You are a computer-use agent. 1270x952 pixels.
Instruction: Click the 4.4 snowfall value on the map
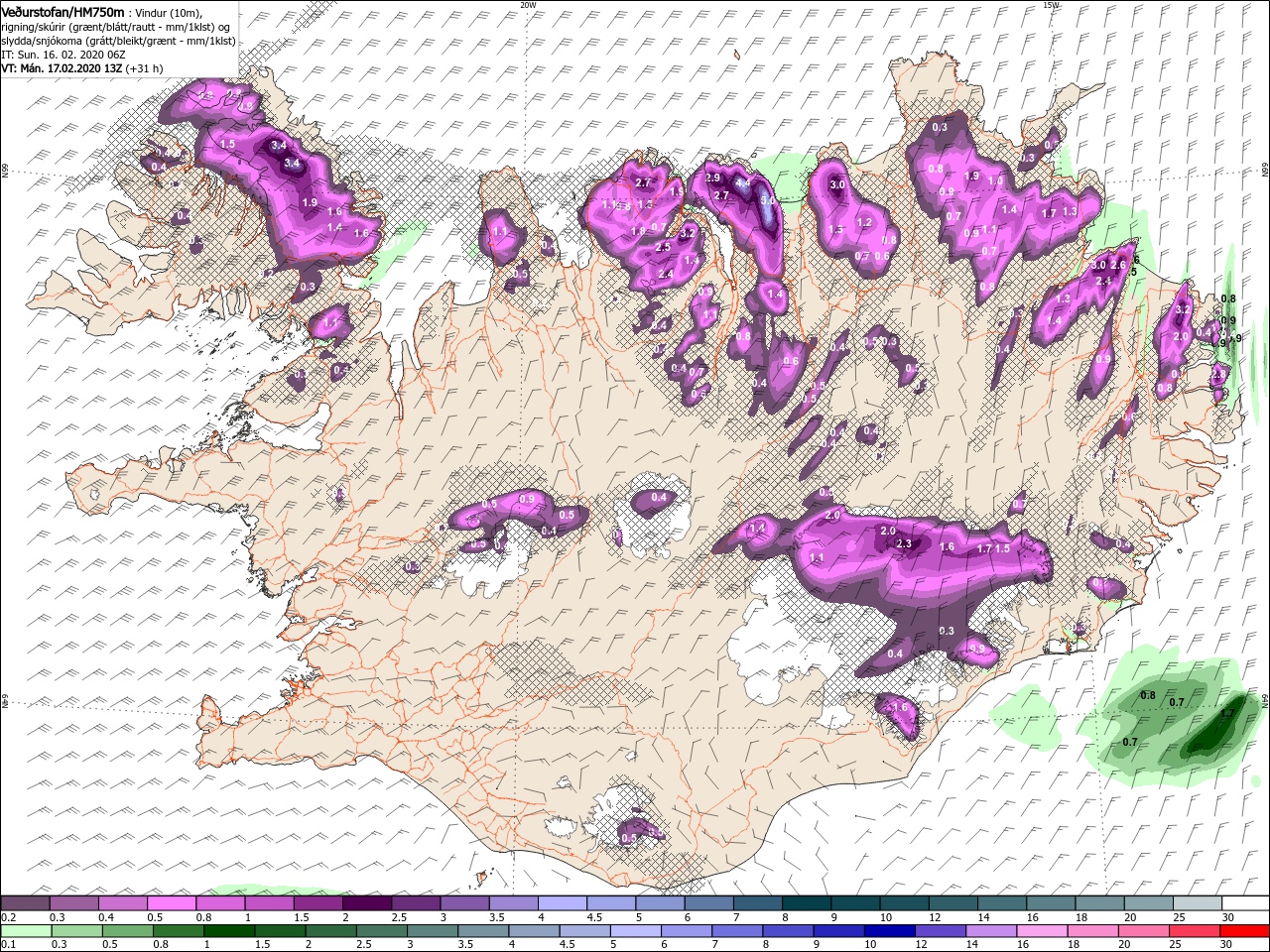point(742,183)
